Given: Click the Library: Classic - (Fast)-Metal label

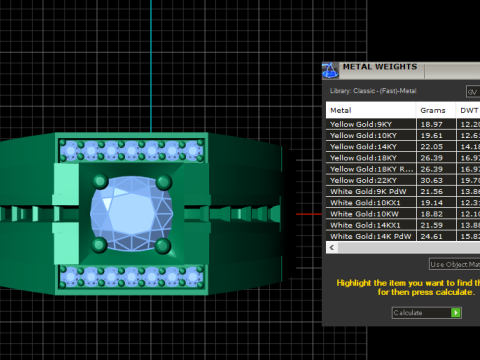Looking at the screenshot, I should [x=373, y=91].
